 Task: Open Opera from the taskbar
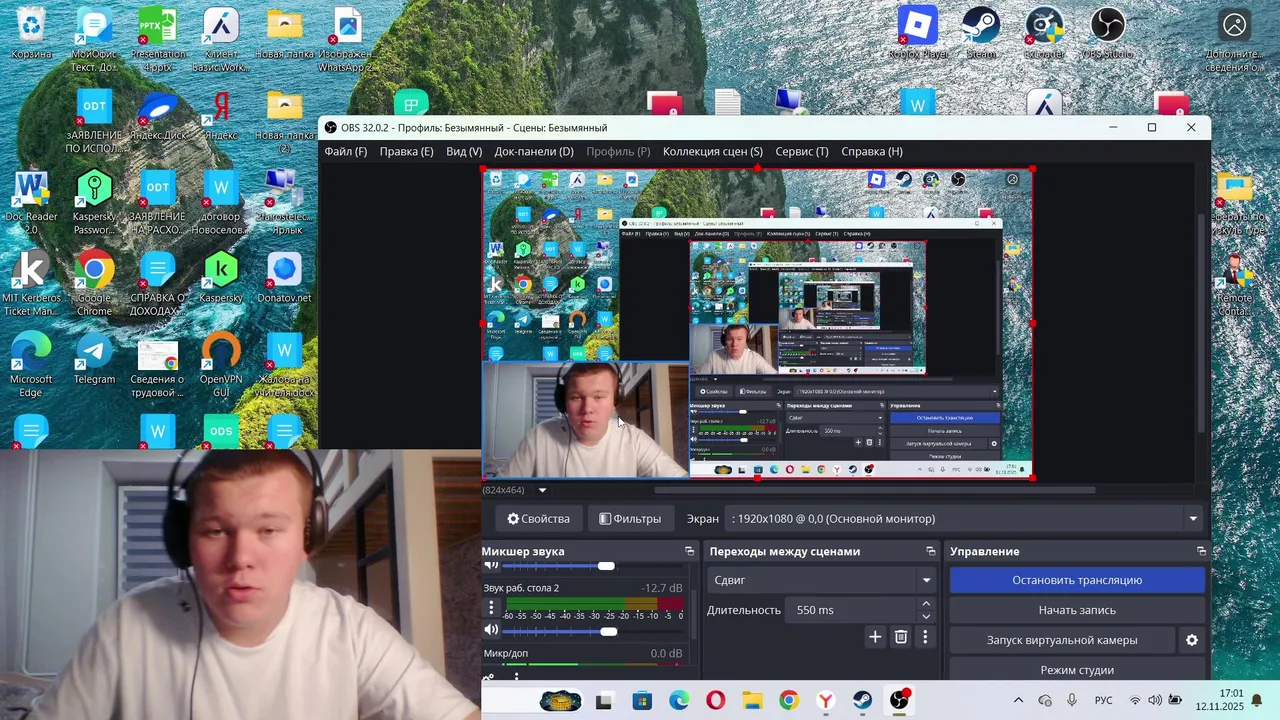[715, 700]
